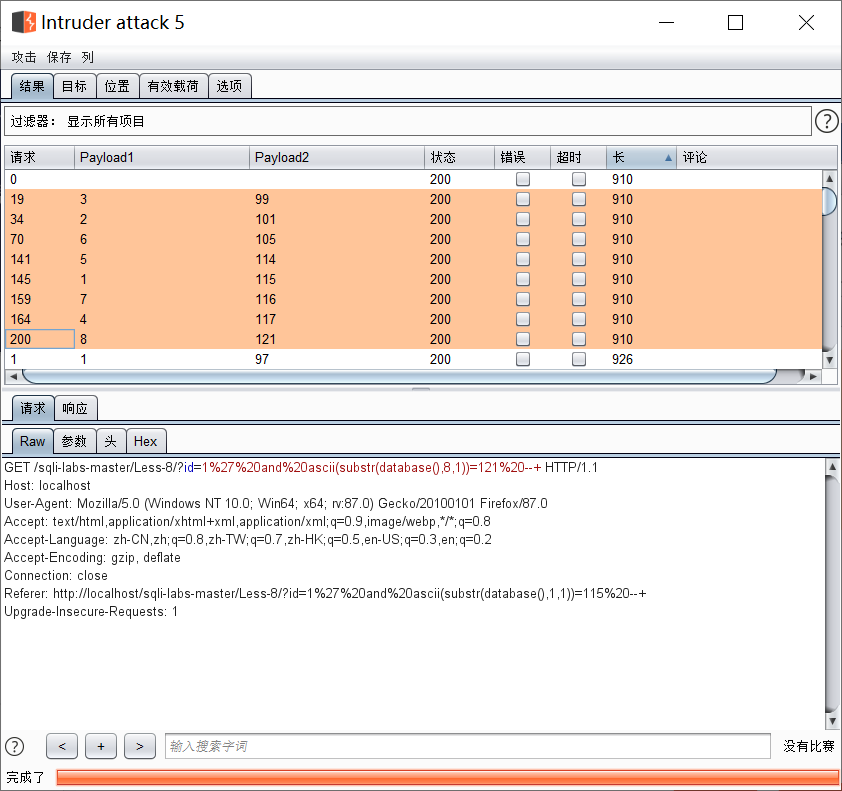Switch to the 结果 tab

point(32,86)
